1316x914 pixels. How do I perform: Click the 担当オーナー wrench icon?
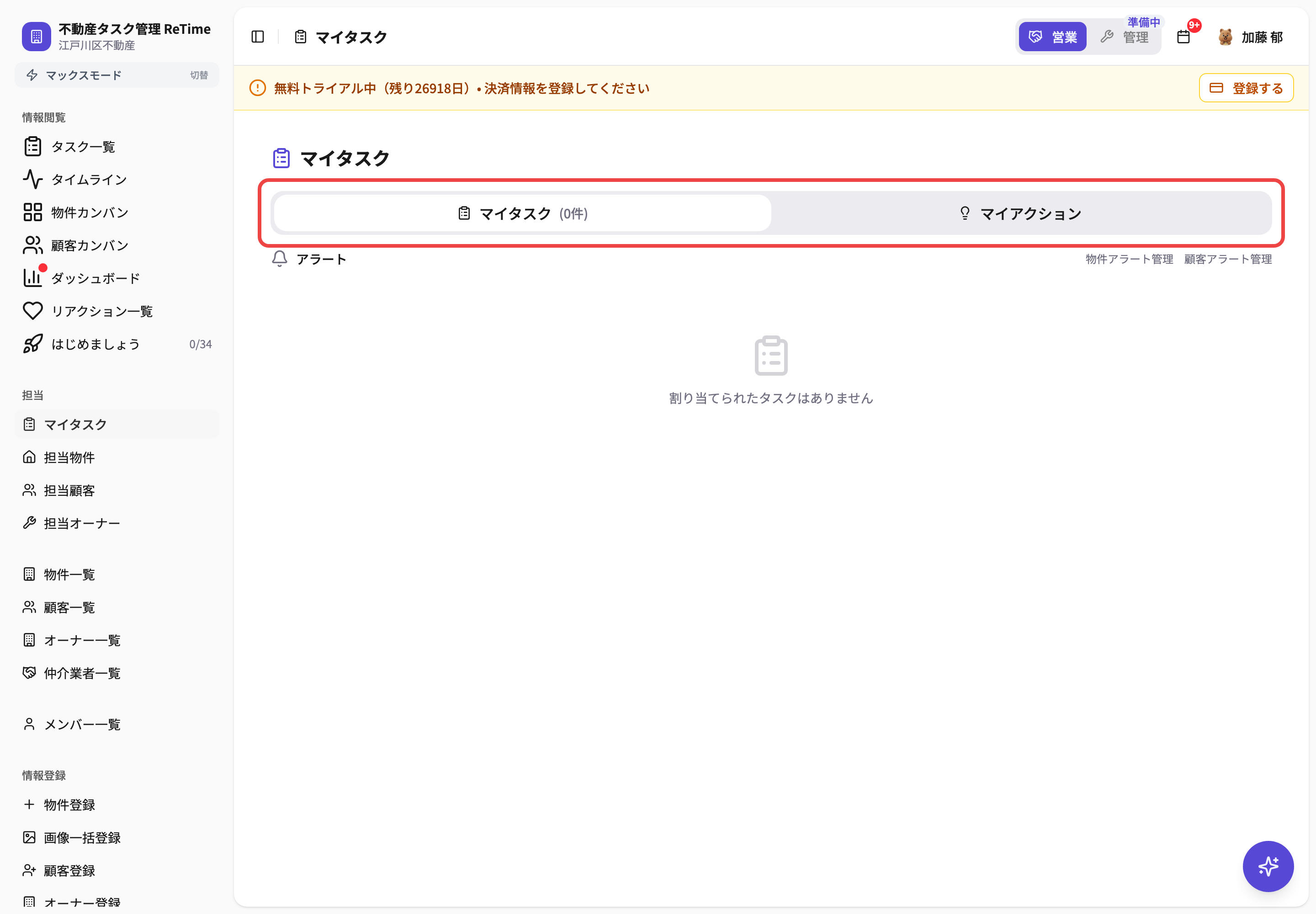point(29,523)
